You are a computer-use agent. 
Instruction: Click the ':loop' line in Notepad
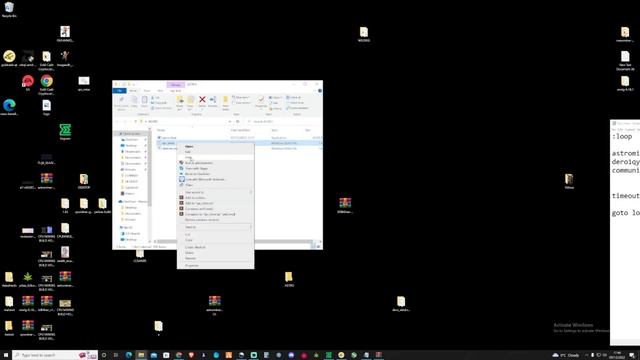pyautogui.click(x=622, y=136)
